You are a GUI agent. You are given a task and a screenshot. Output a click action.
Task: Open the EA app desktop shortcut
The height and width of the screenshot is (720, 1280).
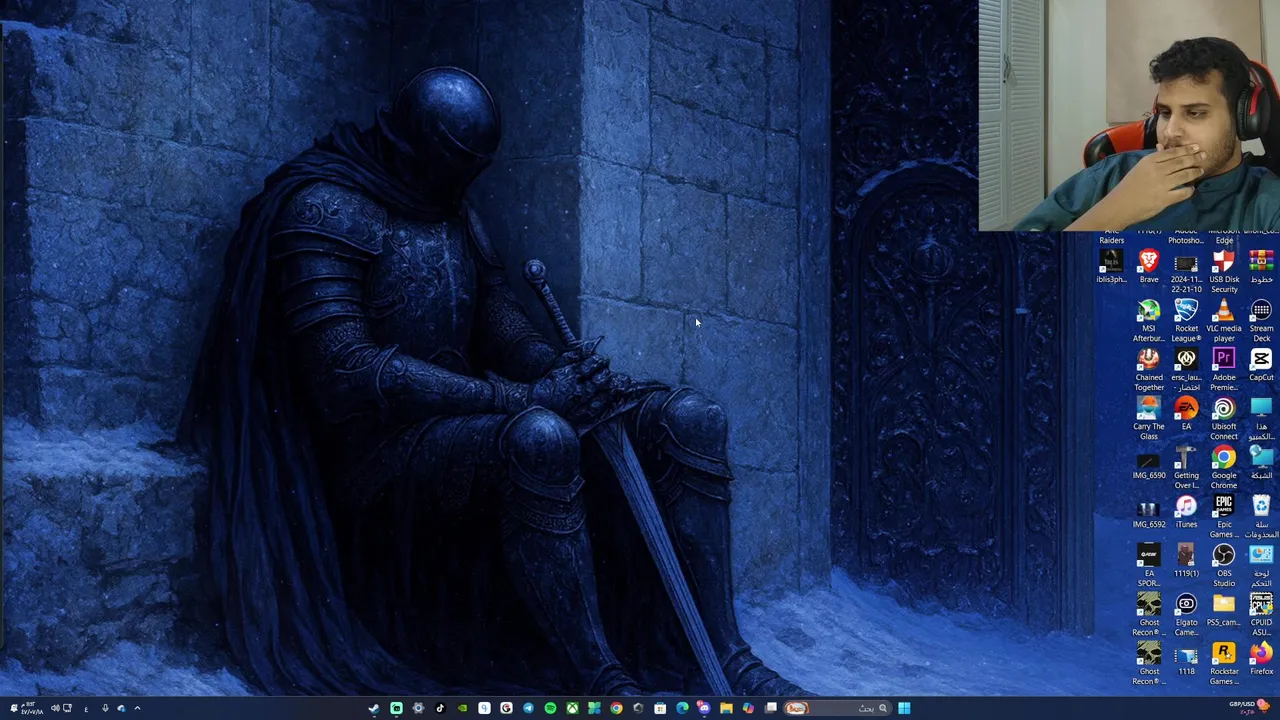click(x=1186, y=413)
